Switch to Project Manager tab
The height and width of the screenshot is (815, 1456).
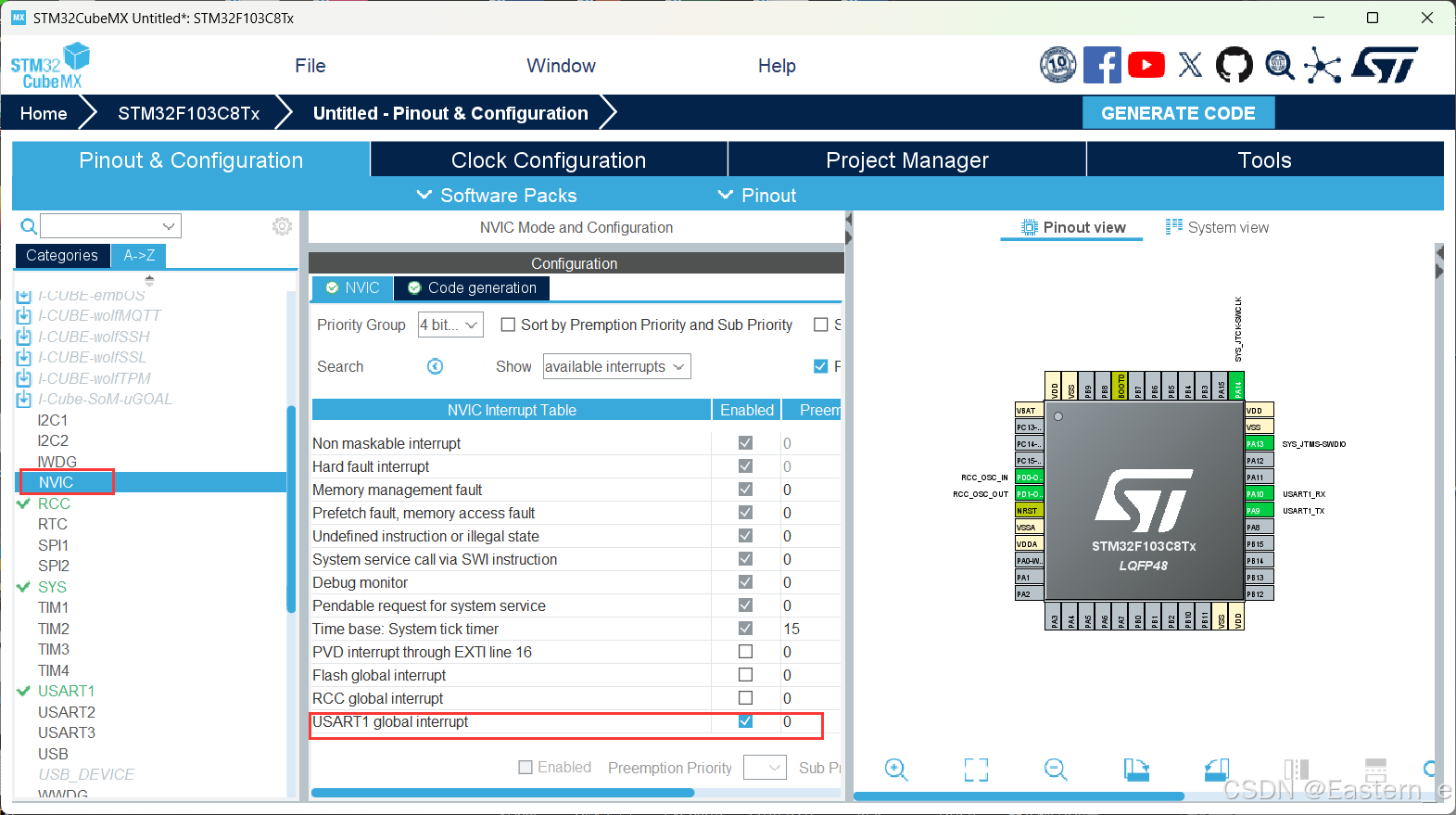pos(907,159)
